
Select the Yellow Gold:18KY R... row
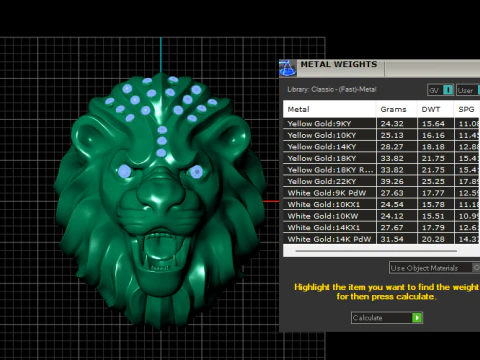(381, 170)
